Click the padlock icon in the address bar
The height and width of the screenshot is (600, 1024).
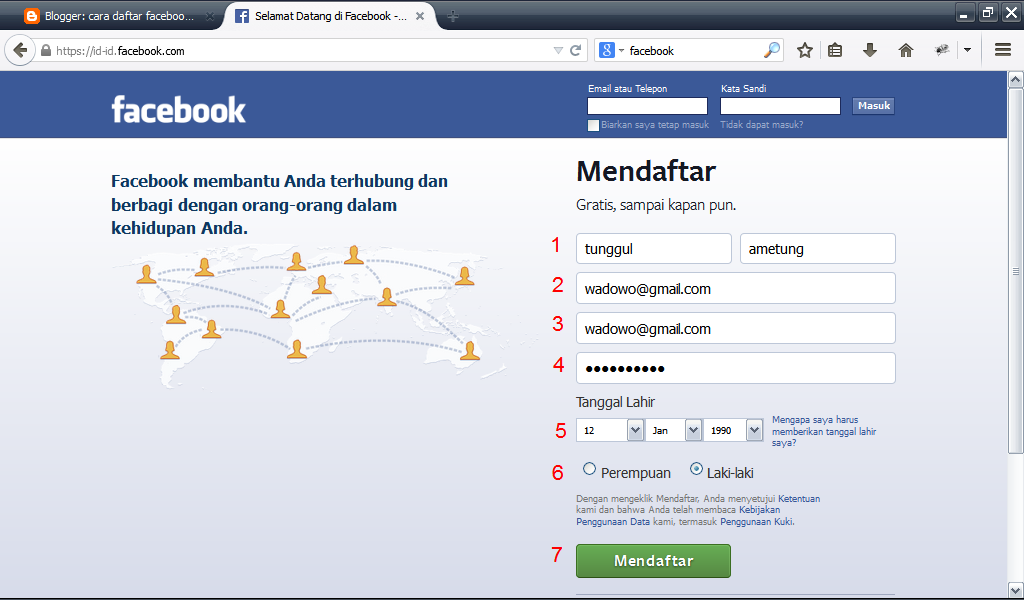[x=46, y=49]
